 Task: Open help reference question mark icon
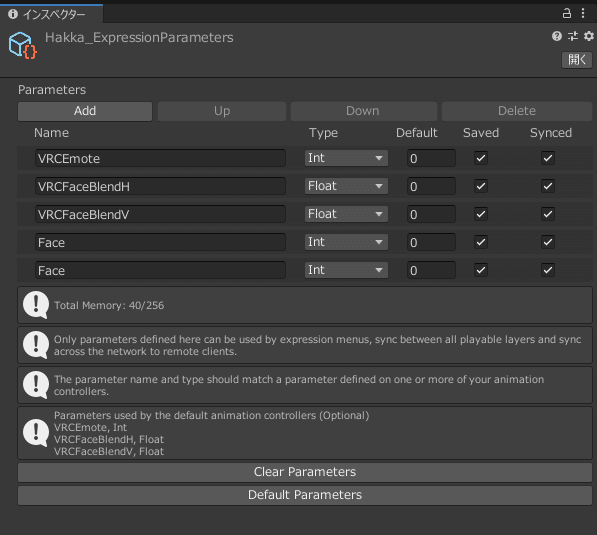click(x=557, y=36)
